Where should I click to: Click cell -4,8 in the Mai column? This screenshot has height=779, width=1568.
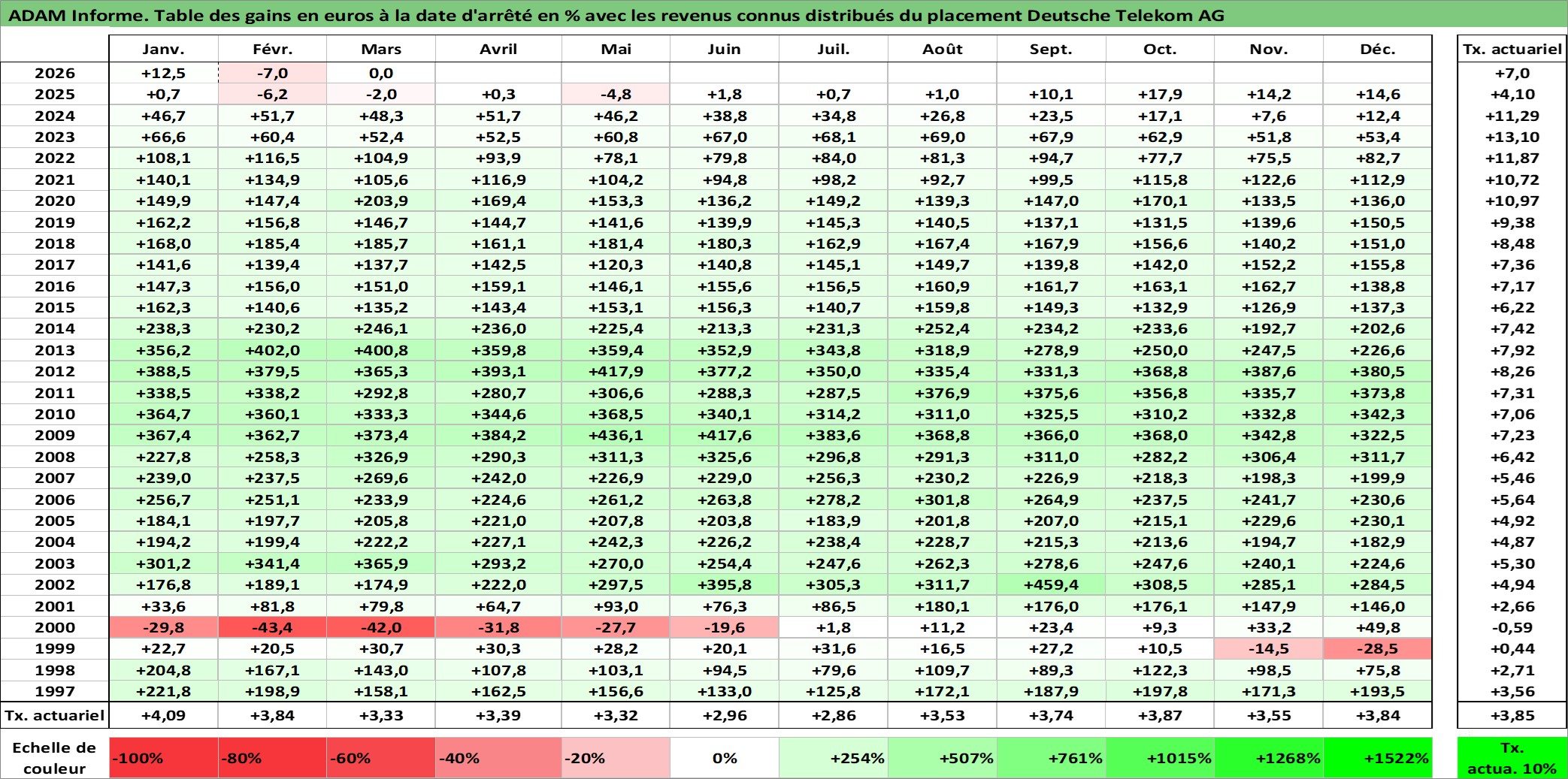point(616,94)
